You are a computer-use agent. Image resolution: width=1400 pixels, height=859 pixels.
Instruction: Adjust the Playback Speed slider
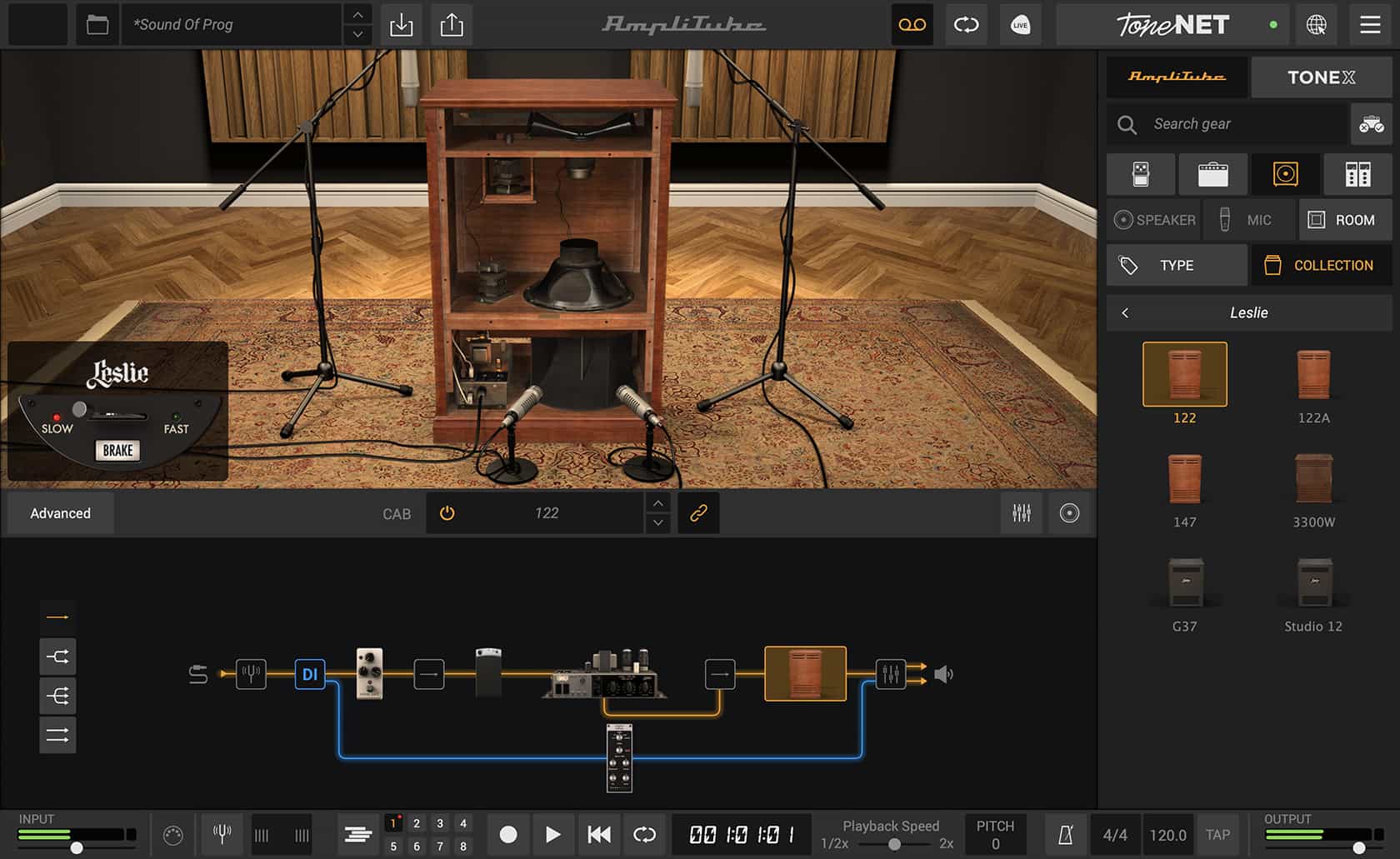(894, 844)
